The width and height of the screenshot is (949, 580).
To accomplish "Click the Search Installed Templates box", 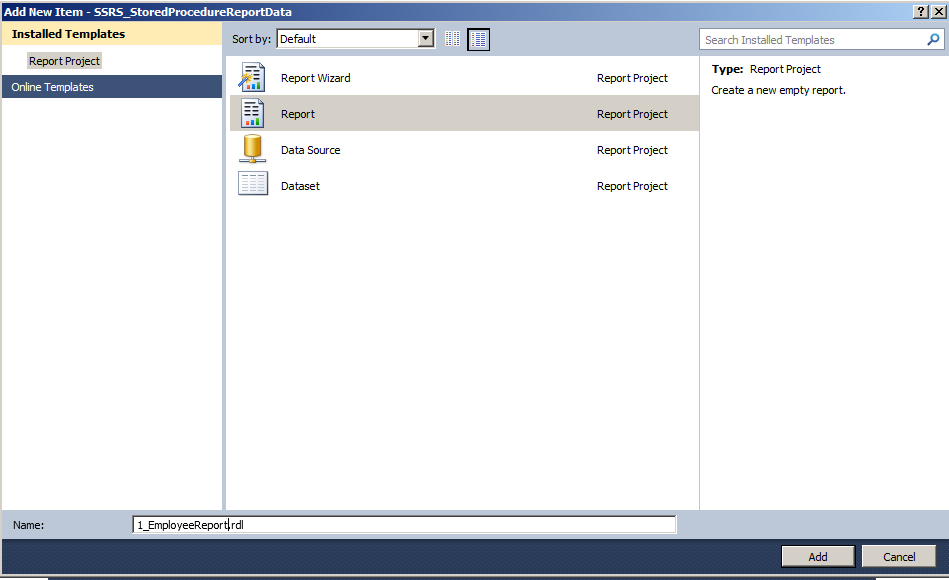I will click(810, 39).
